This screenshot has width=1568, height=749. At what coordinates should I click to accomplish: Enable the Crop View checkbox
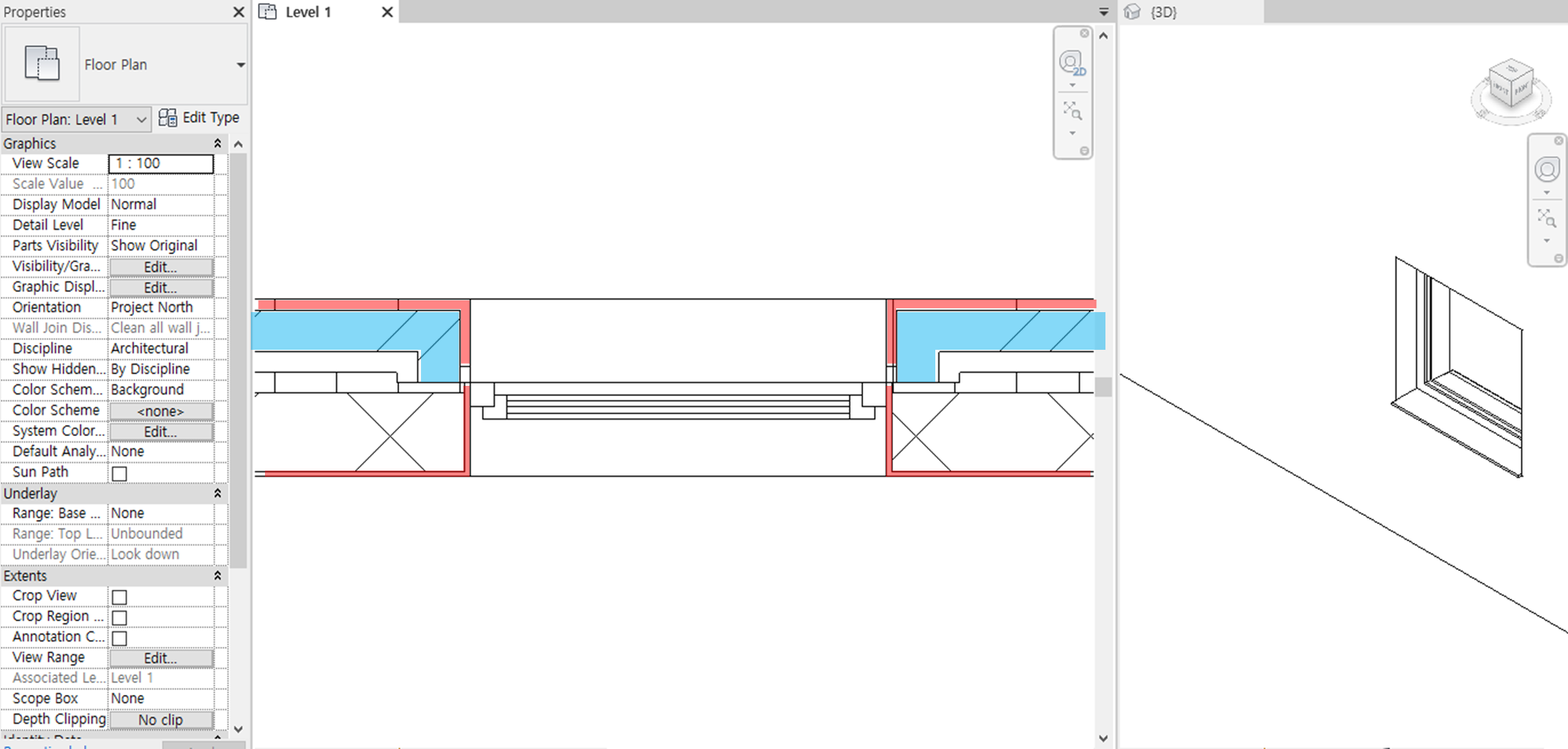click(119, 597)
